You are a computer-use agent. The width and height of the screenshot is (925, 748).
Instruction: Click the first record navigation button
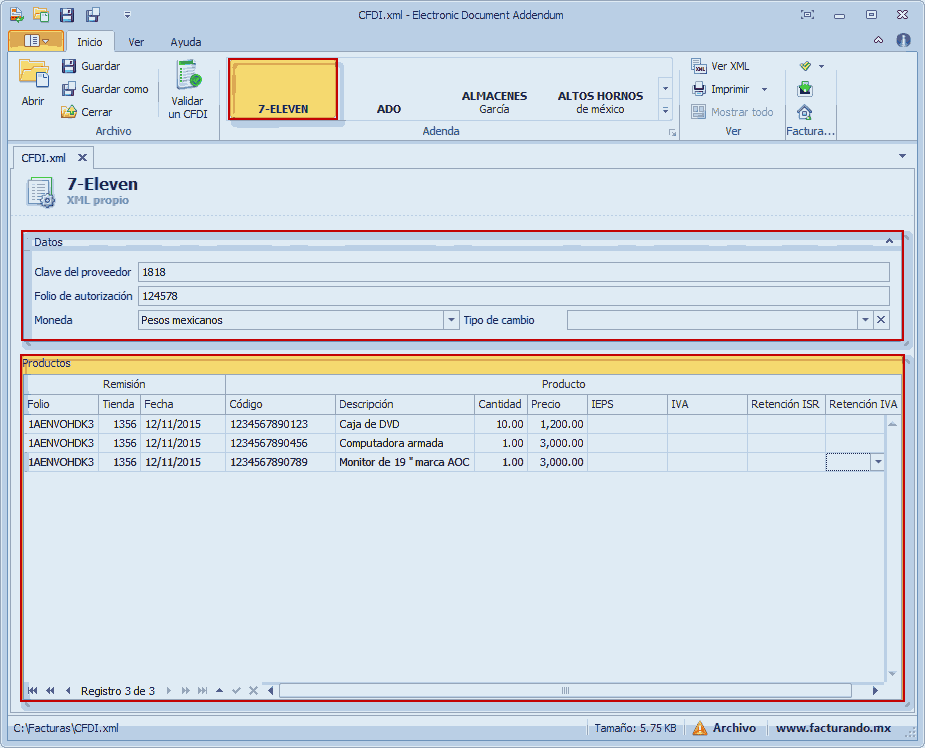(x=33, y=691)
